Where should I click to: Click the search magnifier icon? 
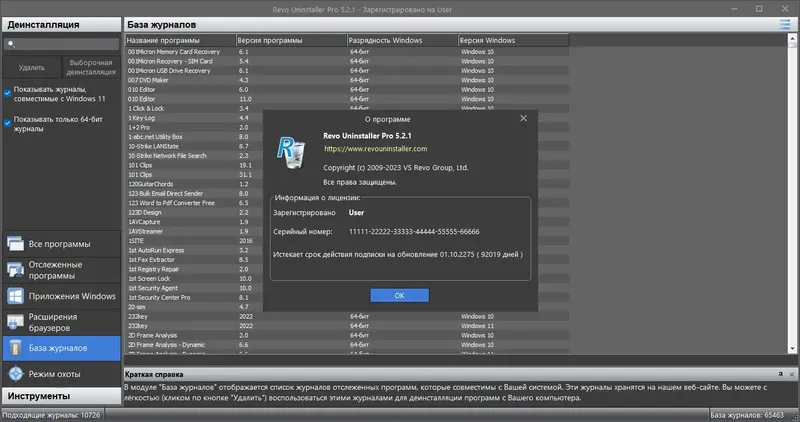click(11, 44)
